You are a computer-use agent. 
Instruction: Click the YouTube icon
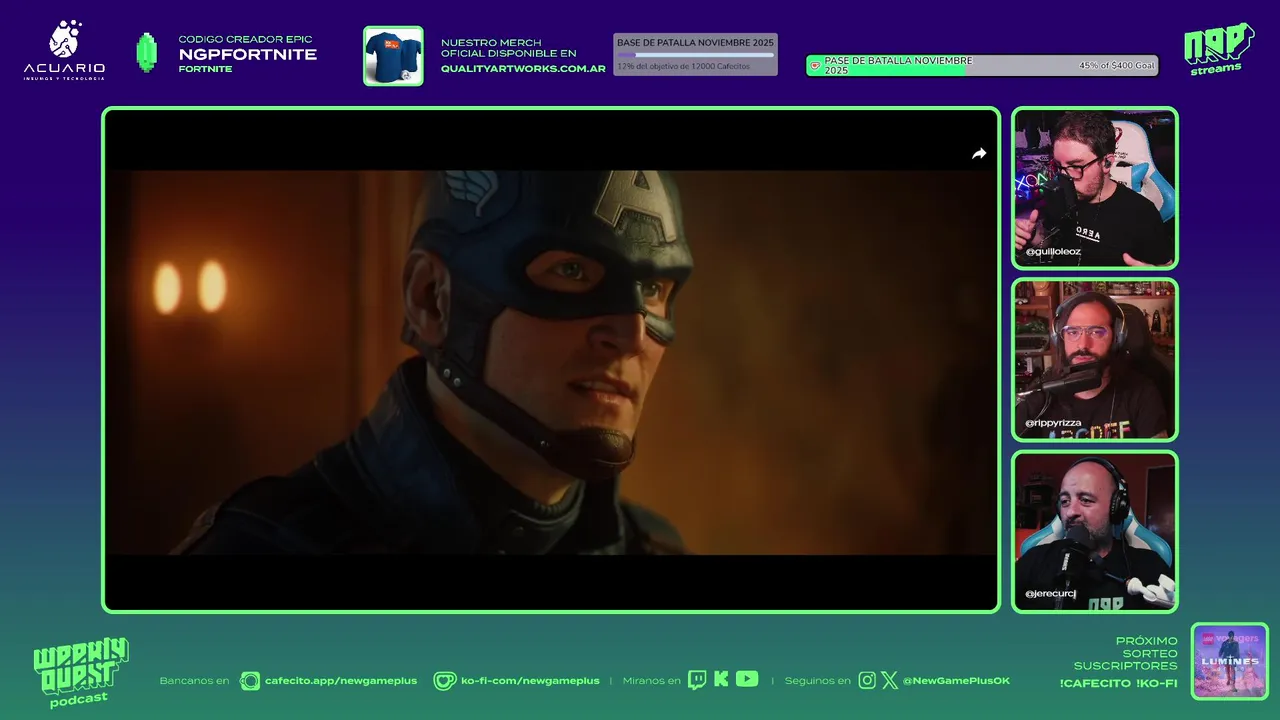click(747, 679)
